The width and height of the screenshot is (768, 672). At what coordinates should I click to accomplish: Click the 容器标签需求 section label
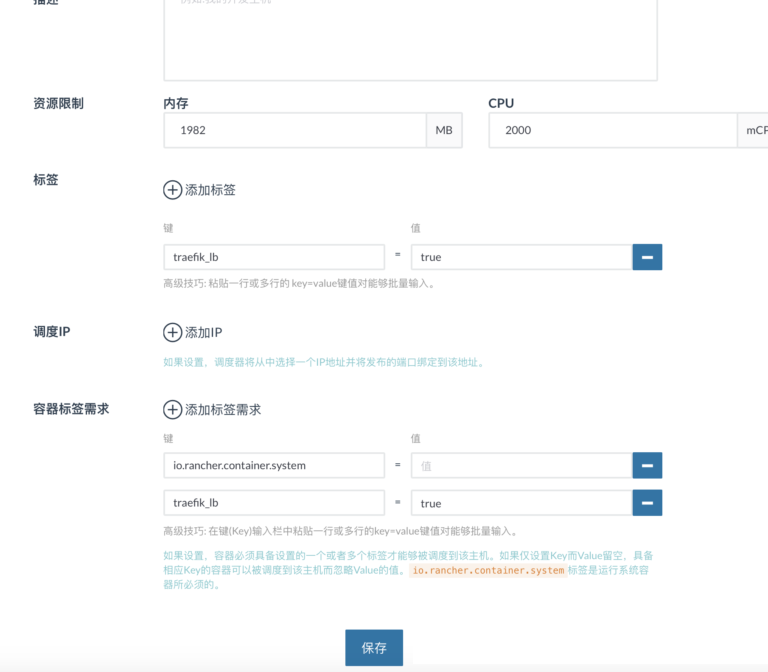[71, 409]
